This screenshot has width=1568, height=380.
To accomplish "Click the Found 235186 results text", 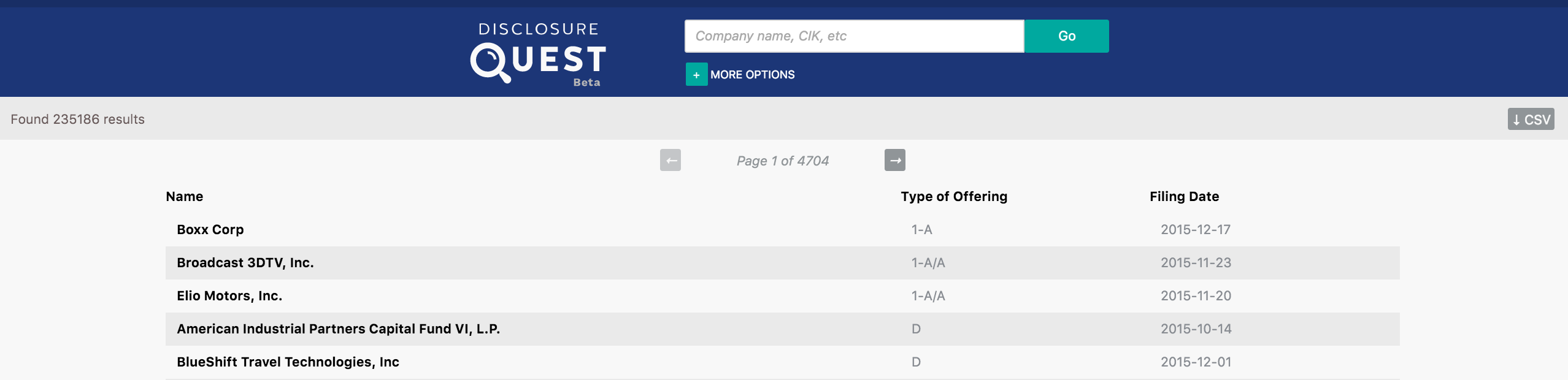I will 78,119.
